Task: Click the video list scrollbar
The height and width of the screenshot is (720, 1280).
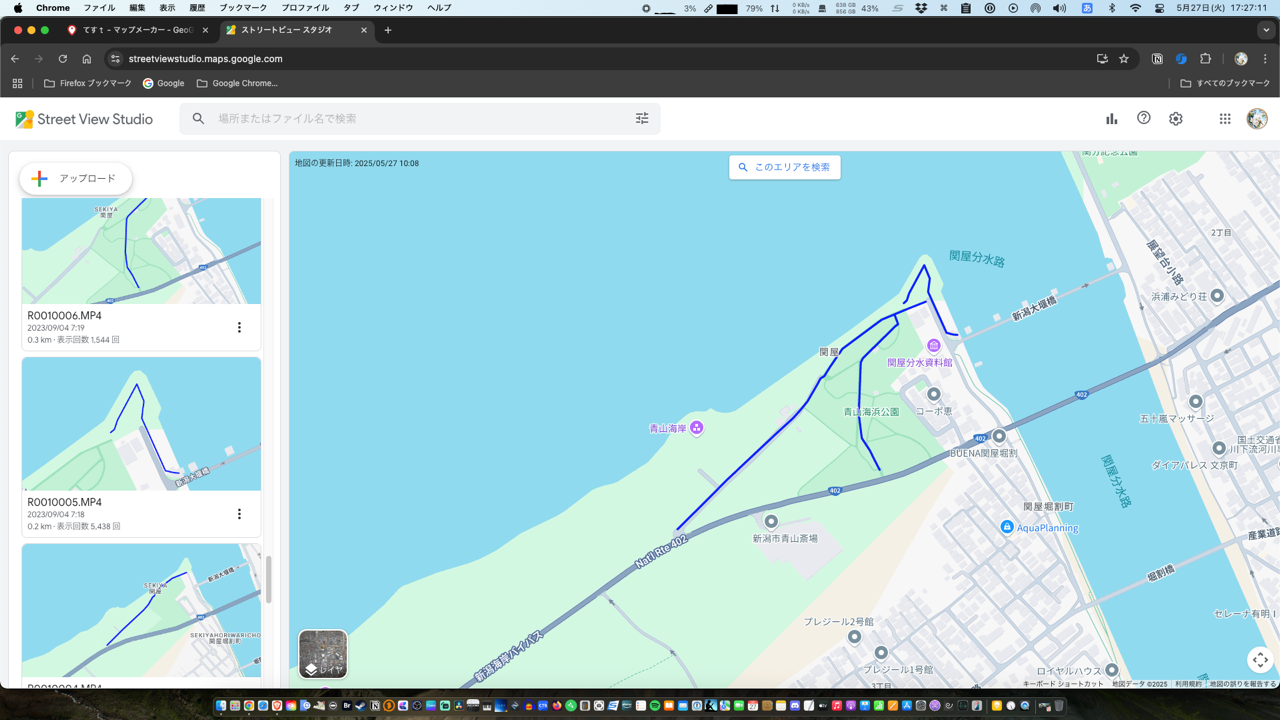Action: coord(268,579)
